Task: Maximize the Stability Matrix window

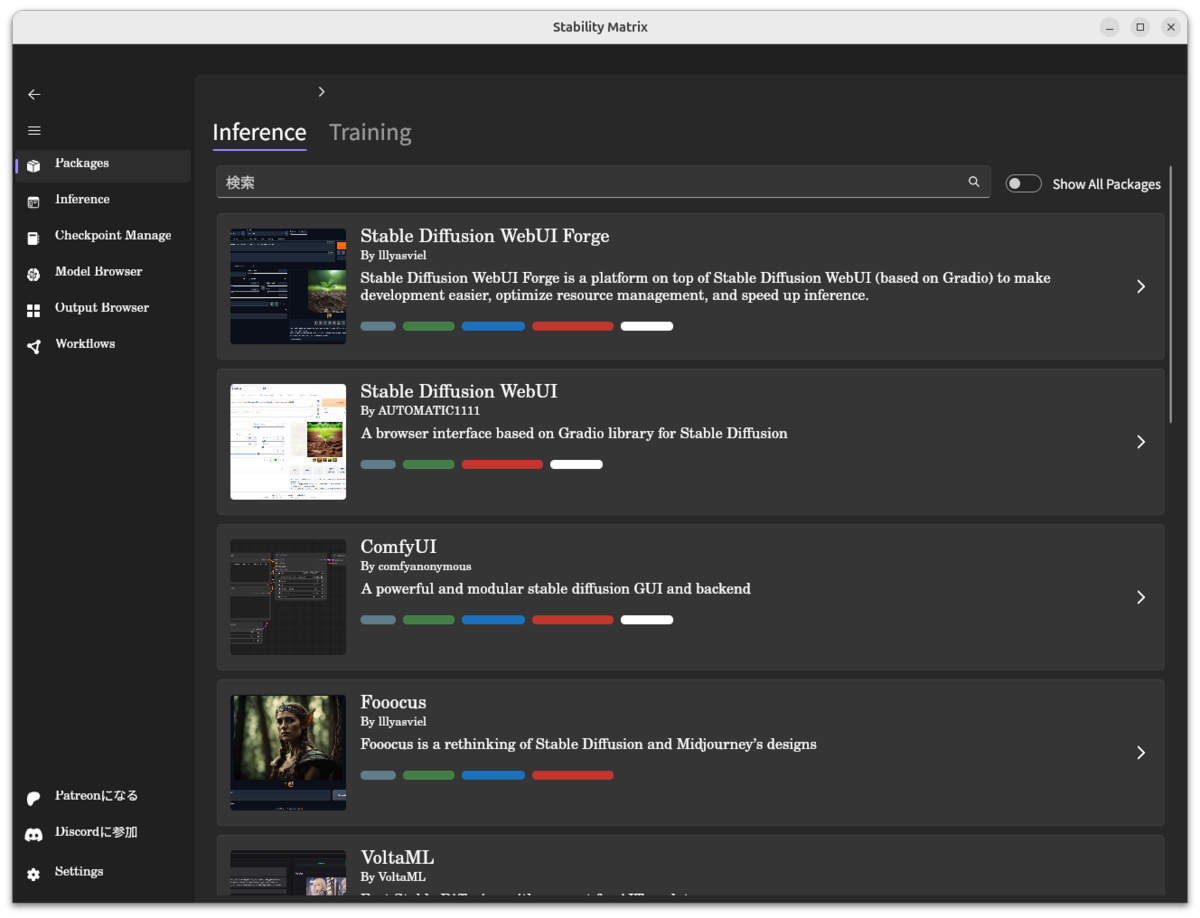Action: coord(1140,27)
